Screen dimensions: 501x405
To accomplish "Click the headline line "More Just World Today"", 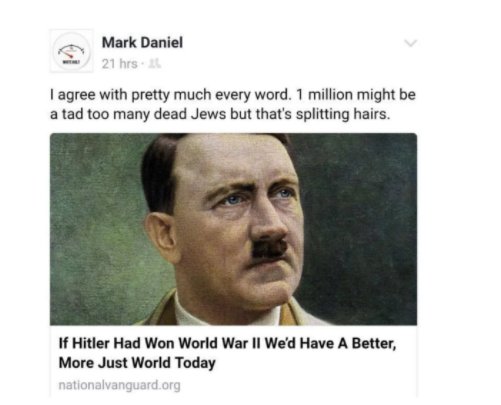I will click(x=137, y=363).
